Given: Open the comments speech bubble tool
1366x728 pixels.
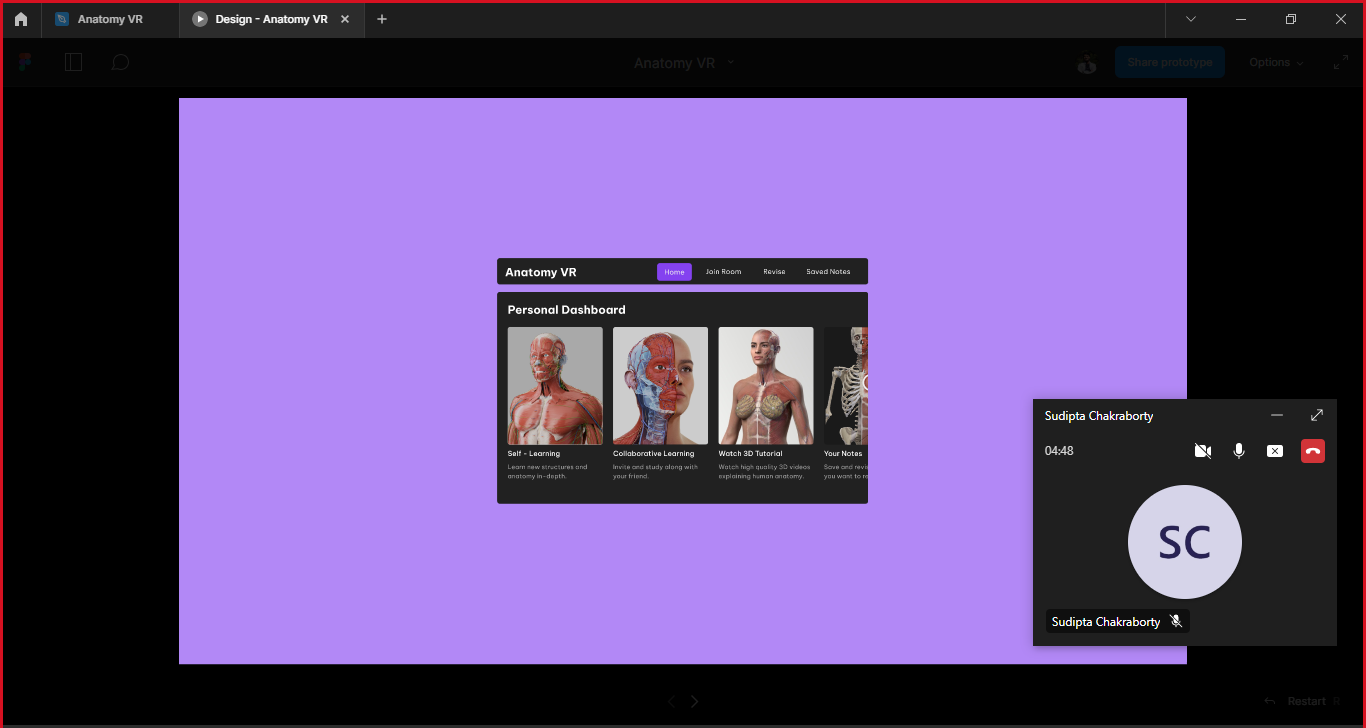Looking at the screenshot, I should tap(120, 62).
